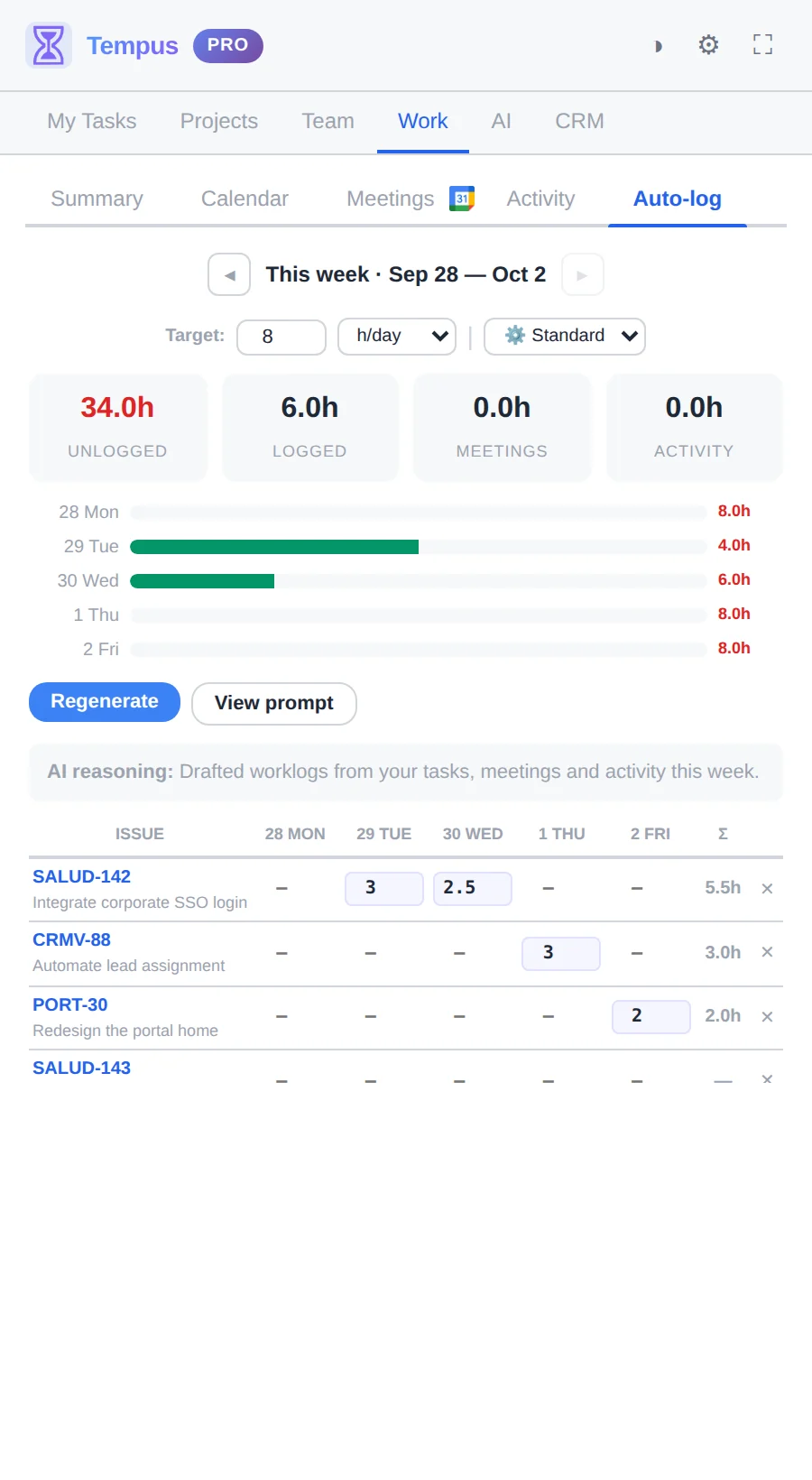The image size is (812, 1480).
Task: Click the Regenerate button
Action: pyautogui.click(x=105, y=702)
